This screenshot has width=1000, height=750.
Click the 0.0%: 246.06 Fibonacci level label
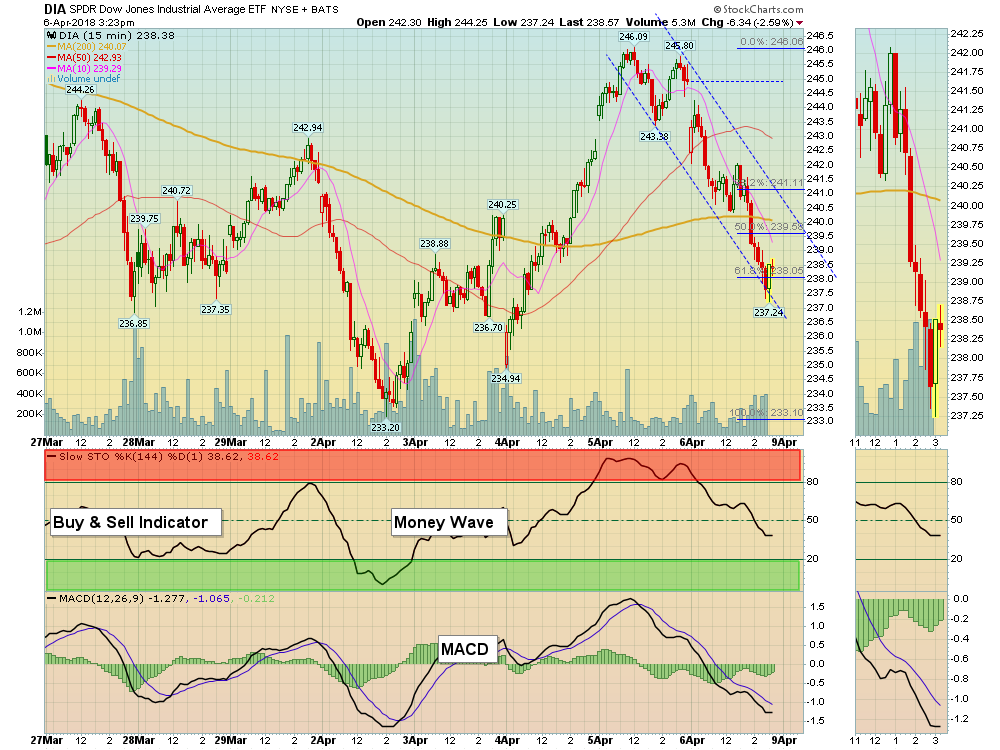pyautogui.click(x=772, y=42)
